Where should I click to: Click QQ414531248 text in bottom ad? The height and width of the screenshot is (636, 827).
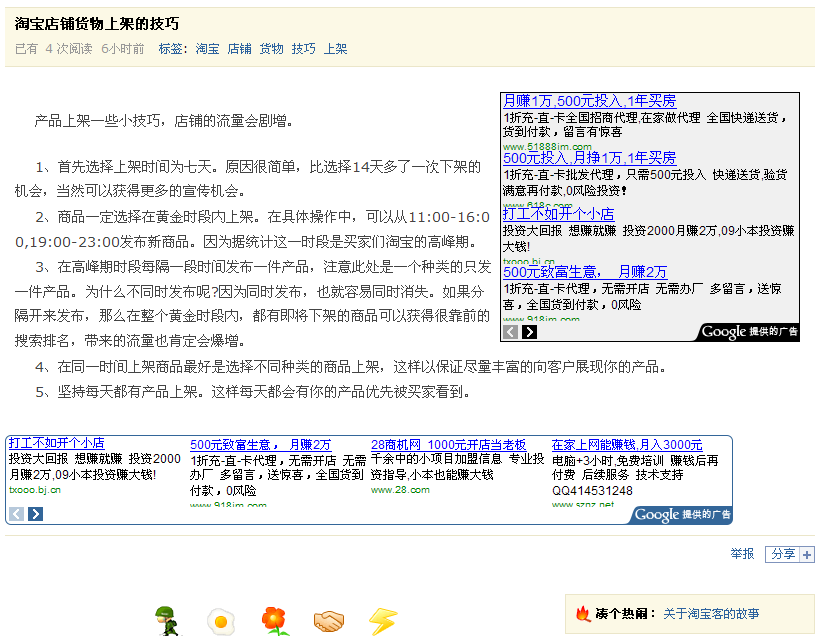pyautogui.click(x=592, y=491)
